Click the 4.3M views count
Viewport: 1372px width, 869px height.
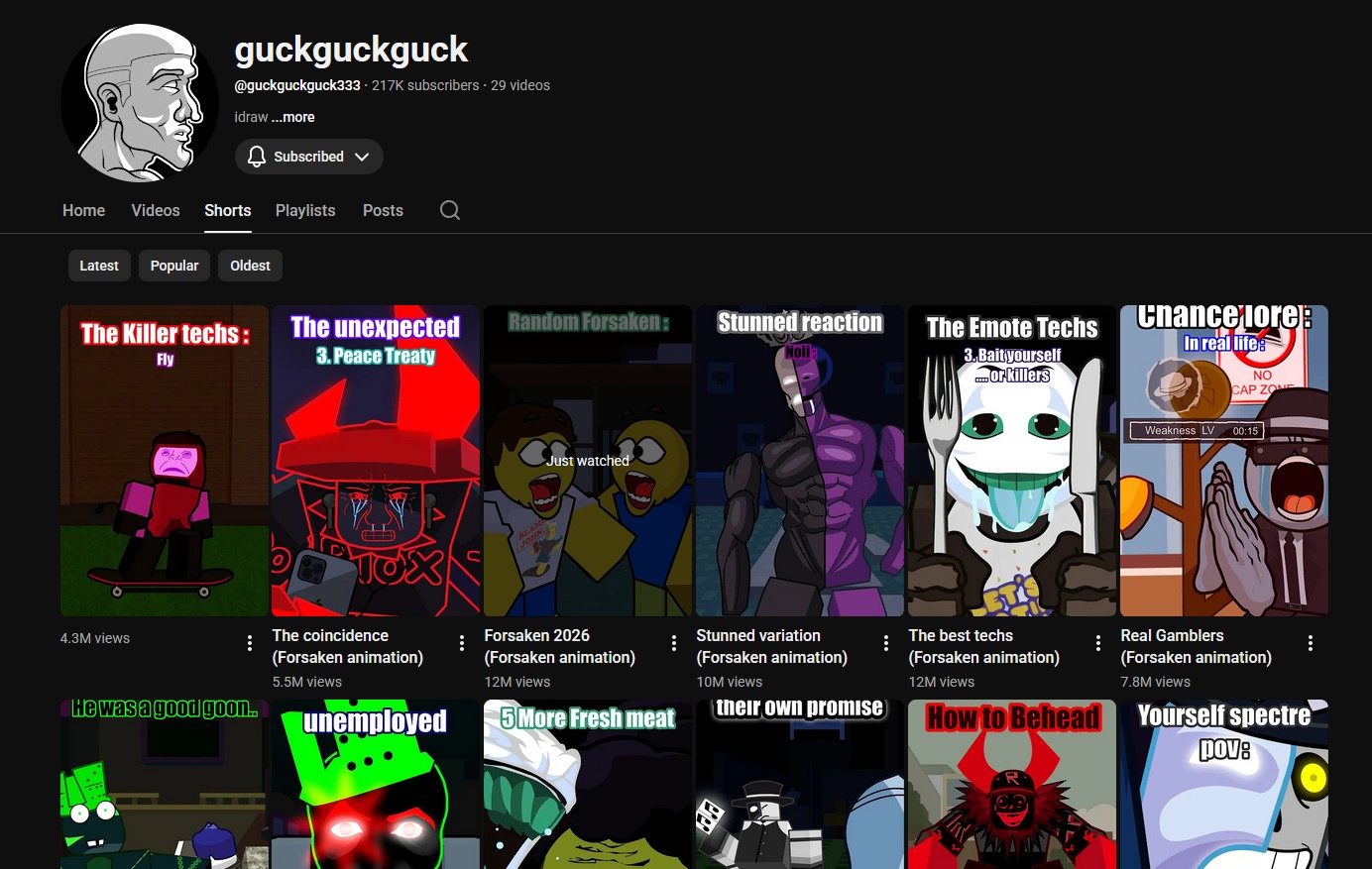pos(95,638)
